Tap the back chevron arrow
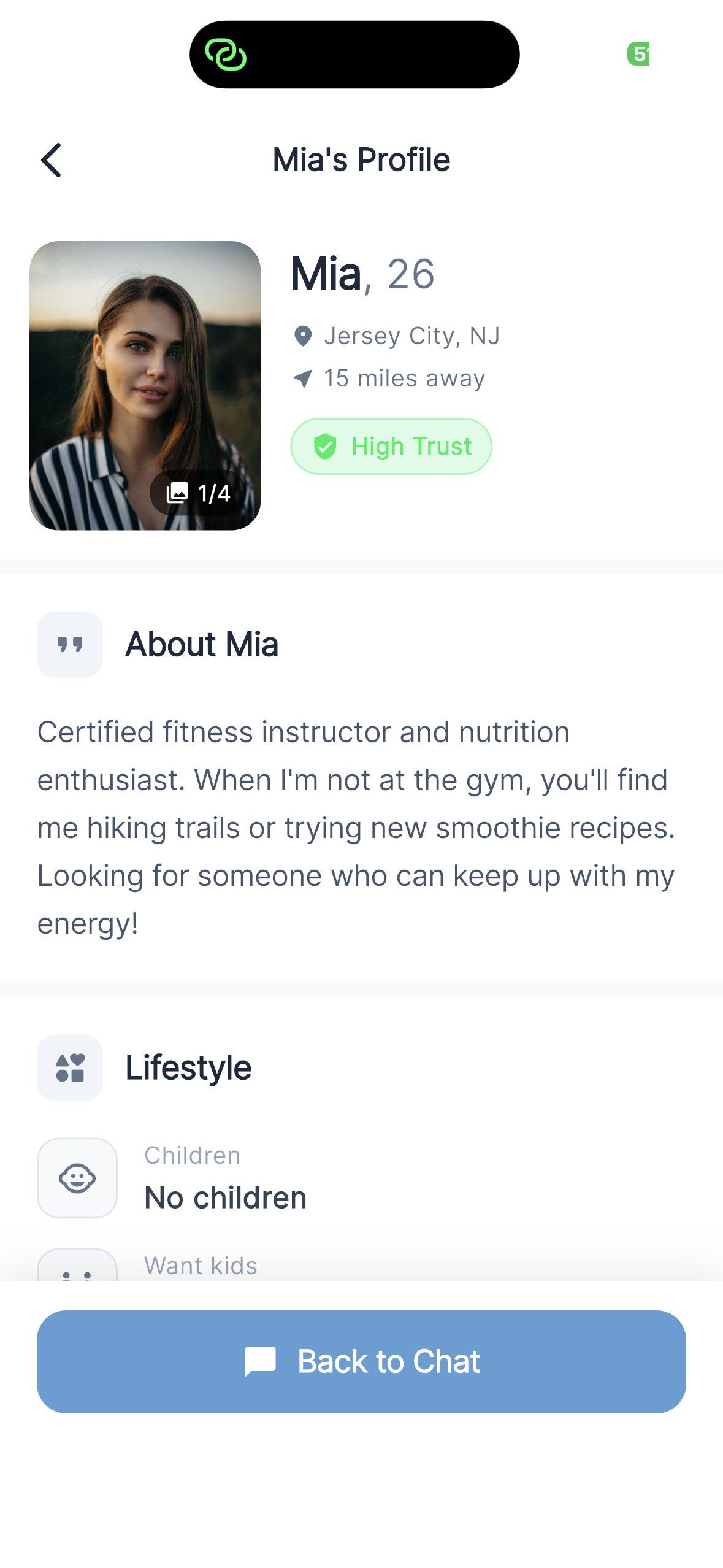 [x=52, y=160]
